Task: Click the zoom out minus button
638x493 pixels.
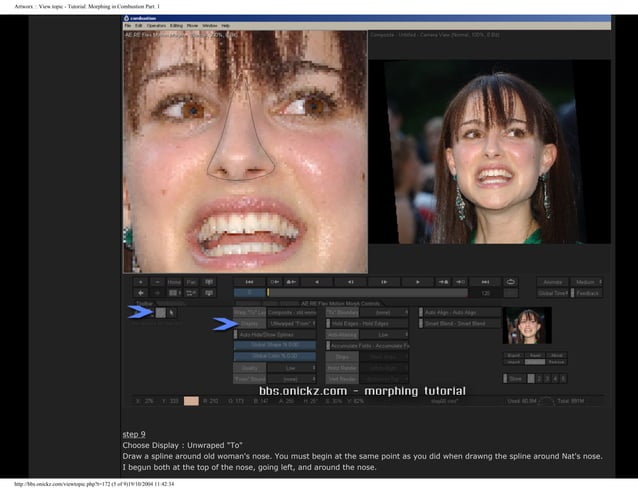Action: (157, 282)
